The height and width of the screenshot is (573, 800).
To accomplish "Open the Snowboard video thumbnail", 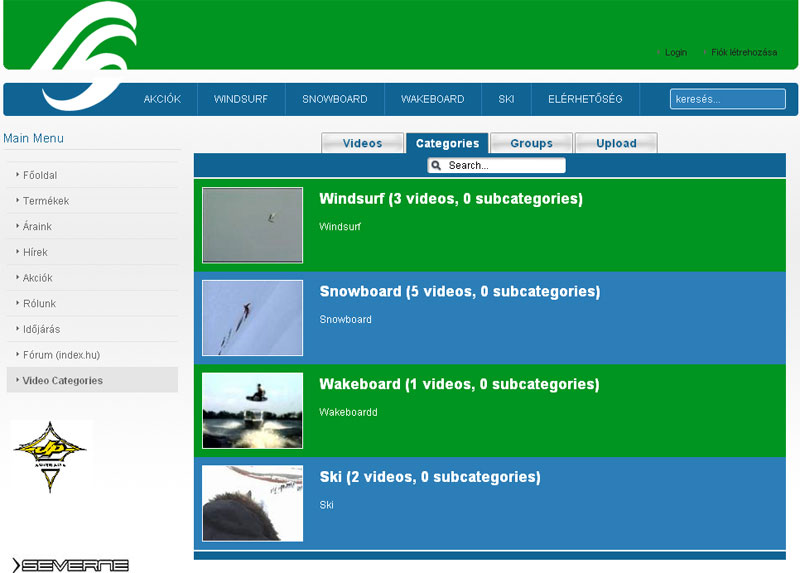I will (x=252, y=318).
